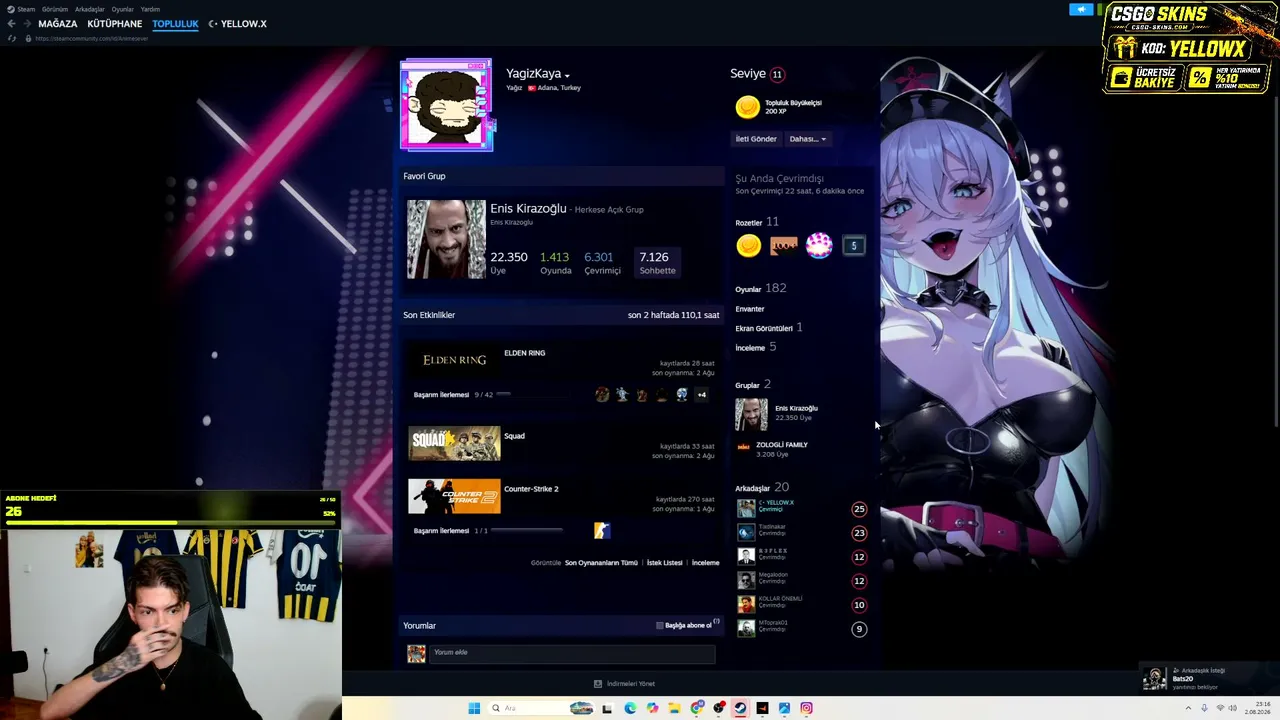Viewport: 1280px width, 720px height.
Task: Open the YELLOW.X profile tab
Action: click(237, 24)
